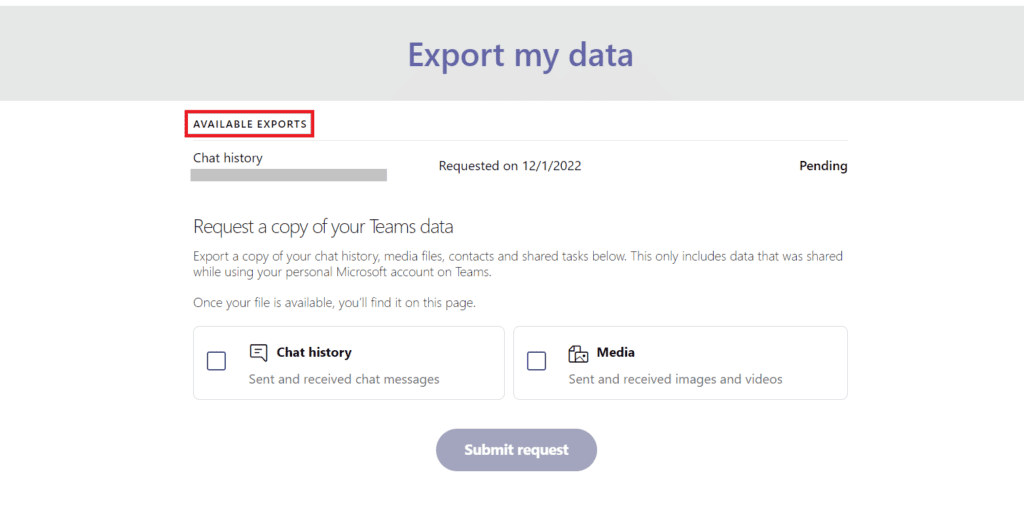
Task: Click the Once your file is available note
Action: 334,302
